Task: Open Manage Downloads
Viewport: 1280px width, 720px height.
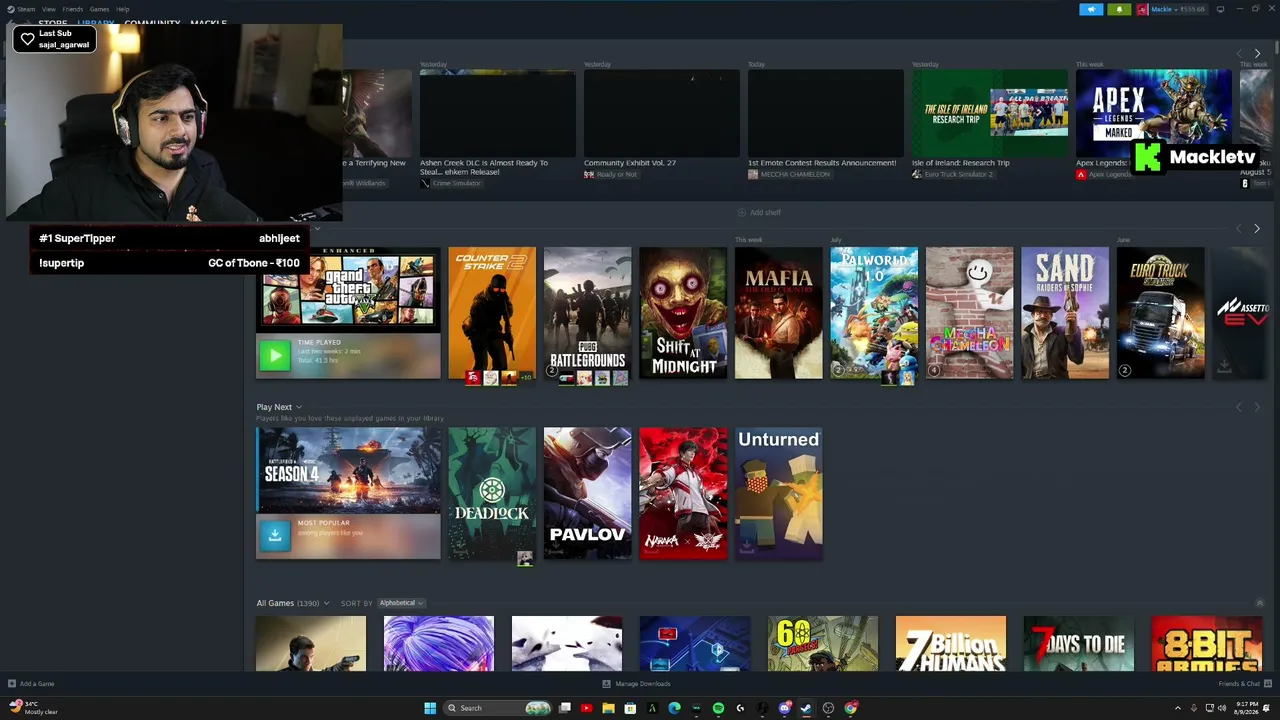Action: 636,684
